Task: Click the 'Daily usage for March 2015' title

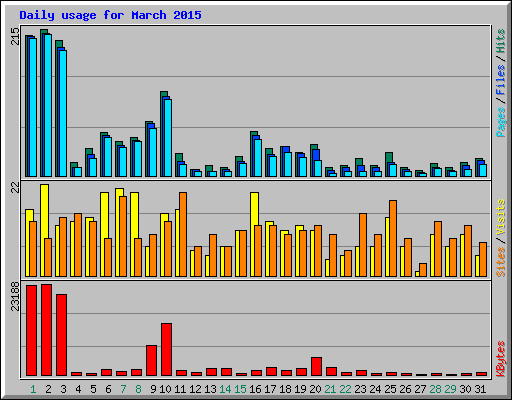Action: [110, 15]
